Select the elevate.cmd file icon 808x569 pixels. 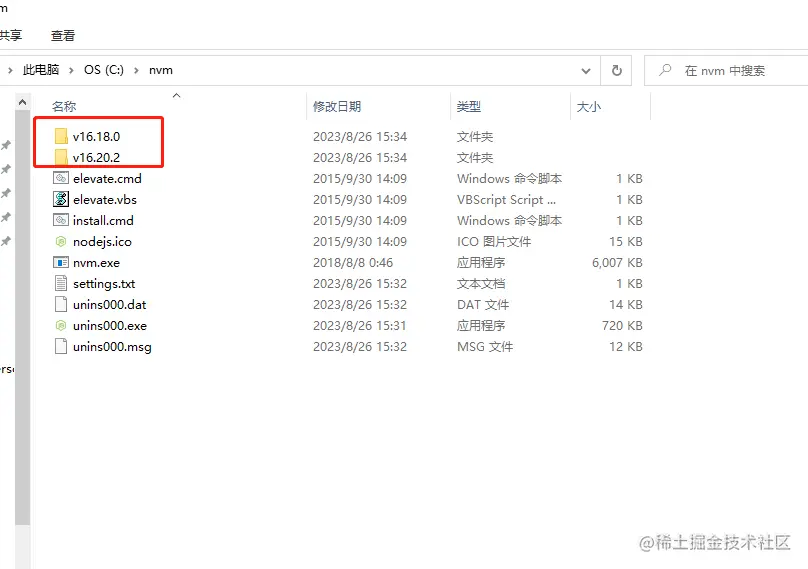click(61, 178)
